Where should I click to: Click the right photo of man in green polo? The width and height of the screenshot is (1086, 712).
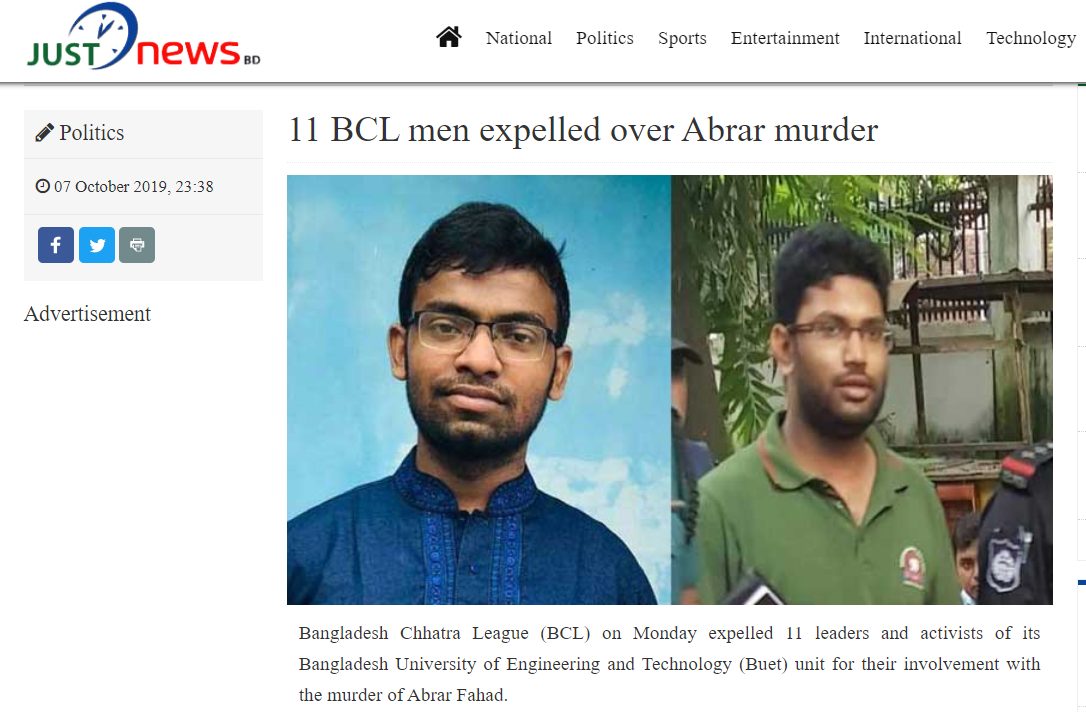[862, 389]
